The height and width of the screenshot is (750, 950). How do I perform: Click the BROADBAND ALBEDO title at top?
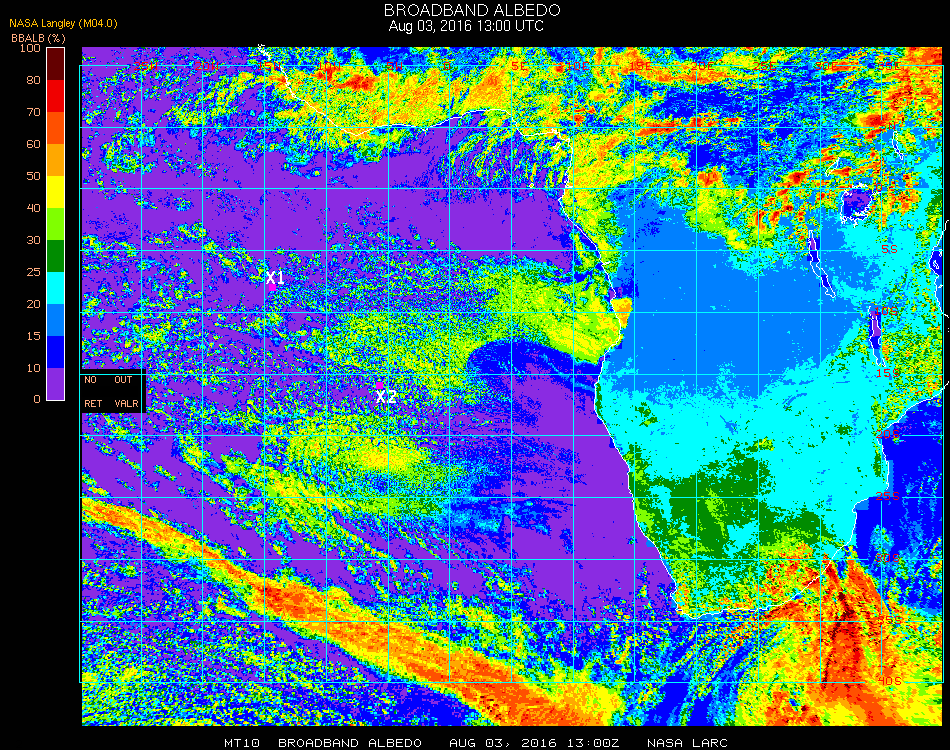(472, 10)
